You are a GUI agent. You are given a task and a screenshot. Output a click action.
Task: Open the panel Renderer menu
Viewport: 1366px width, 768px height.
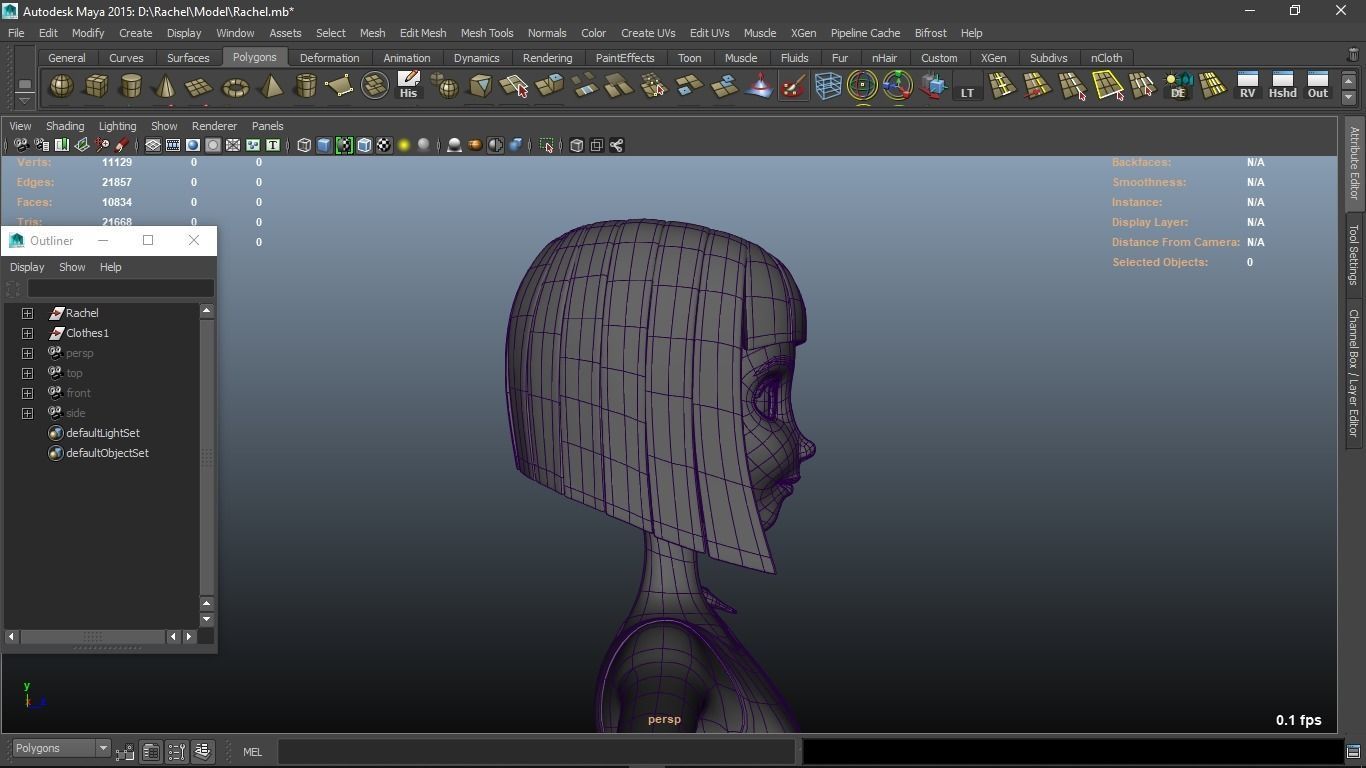click(214, 126)
